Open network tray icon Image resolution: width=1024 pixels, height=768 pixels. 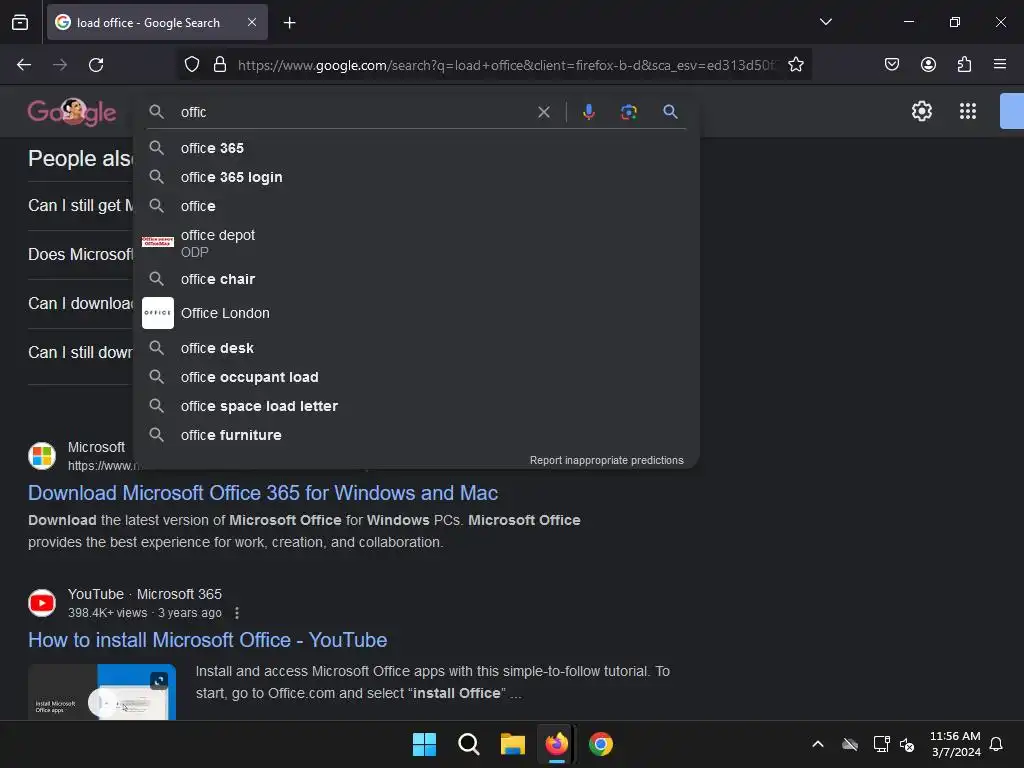(x=881, y=744)
